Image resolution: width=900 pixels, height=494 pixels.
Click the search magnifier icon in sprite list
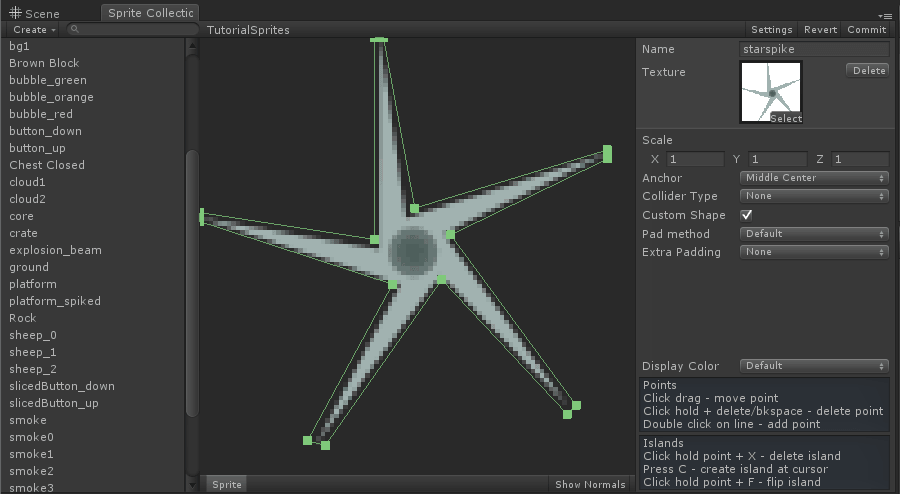(x=75, y=29)
